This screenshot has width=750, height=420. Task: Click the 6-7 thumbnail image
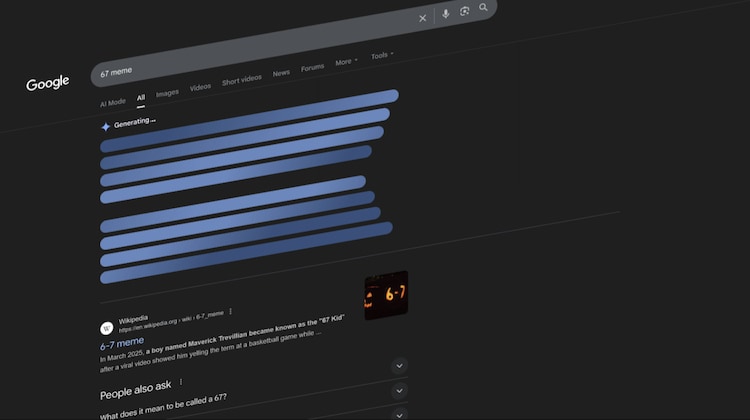point(386,295)
